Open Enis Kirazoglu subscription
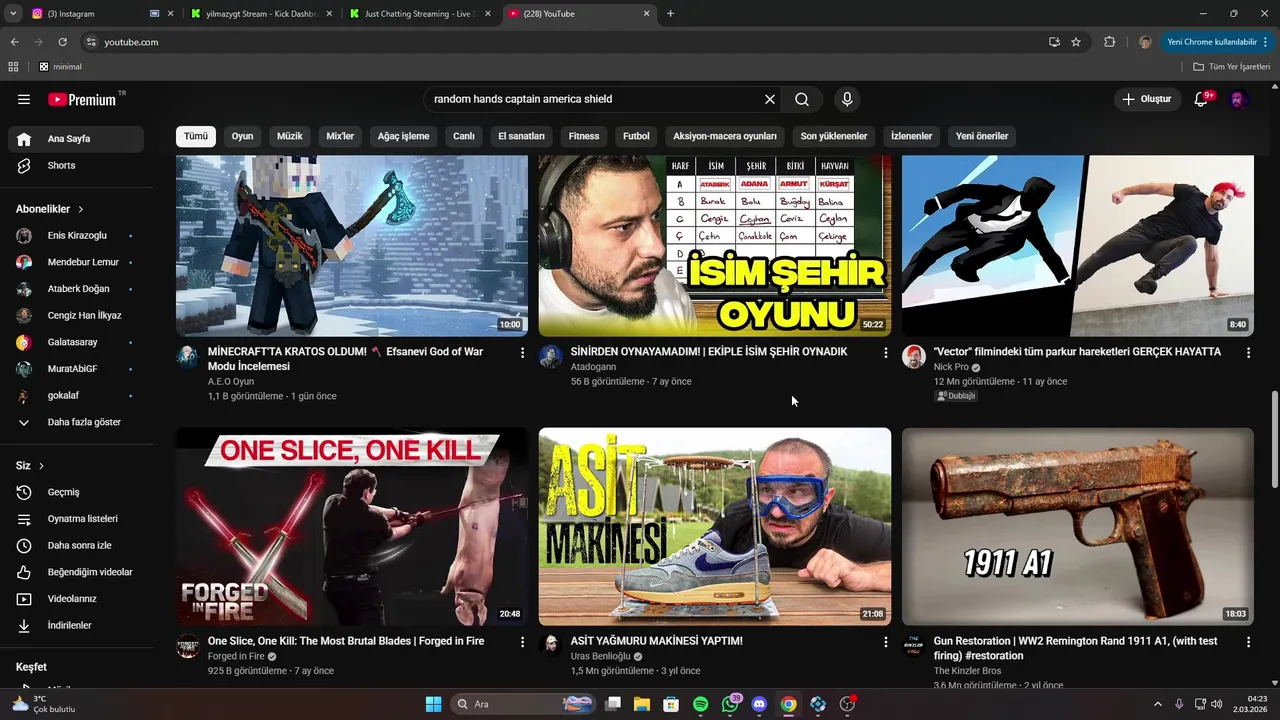Screen dimensions: 1280x720 [76, 236]
